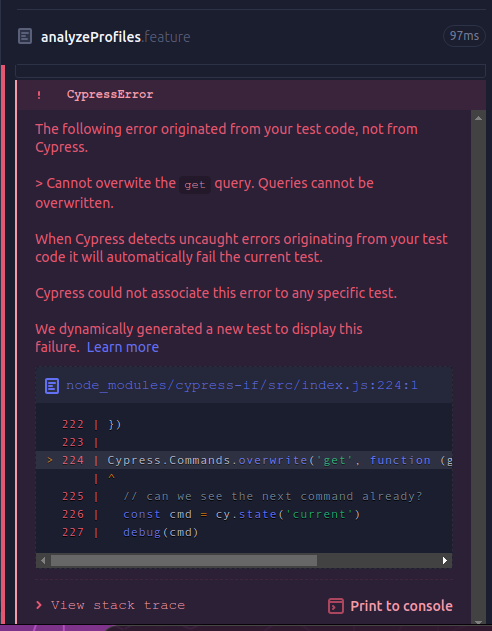Click code line 226 const cmd
This screenshot has height=631, width=492.
tap(242, 514)
